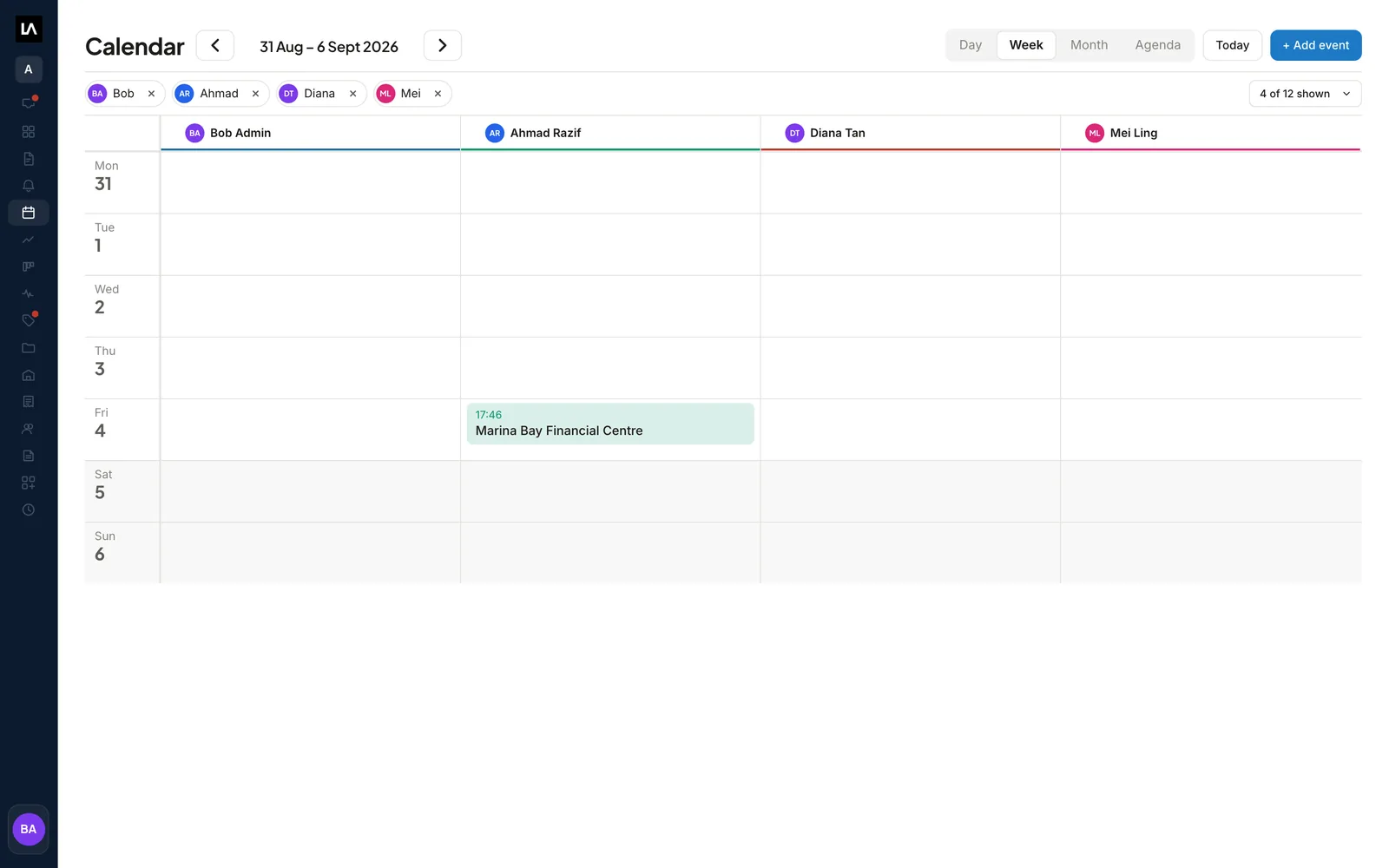Click the Ahmad Razif column header
The width and height of the screenshot is (1389, 868).
tap(610, 133)
